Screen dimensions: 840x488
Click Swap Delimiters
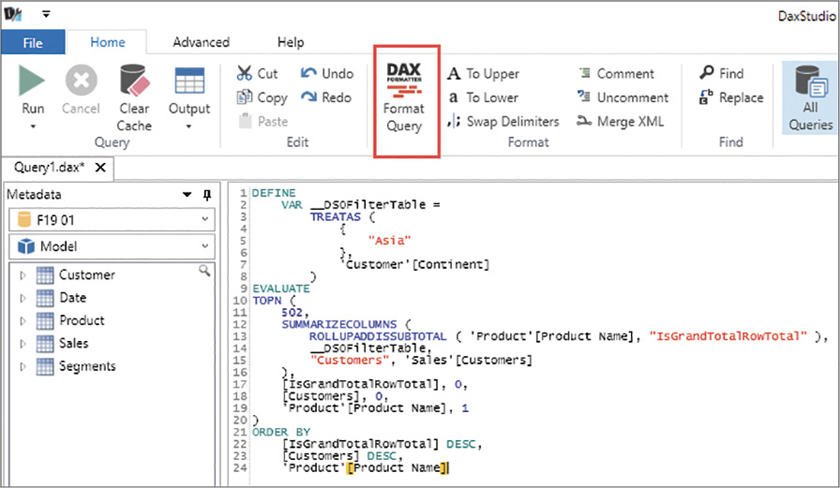click(503, 122)
